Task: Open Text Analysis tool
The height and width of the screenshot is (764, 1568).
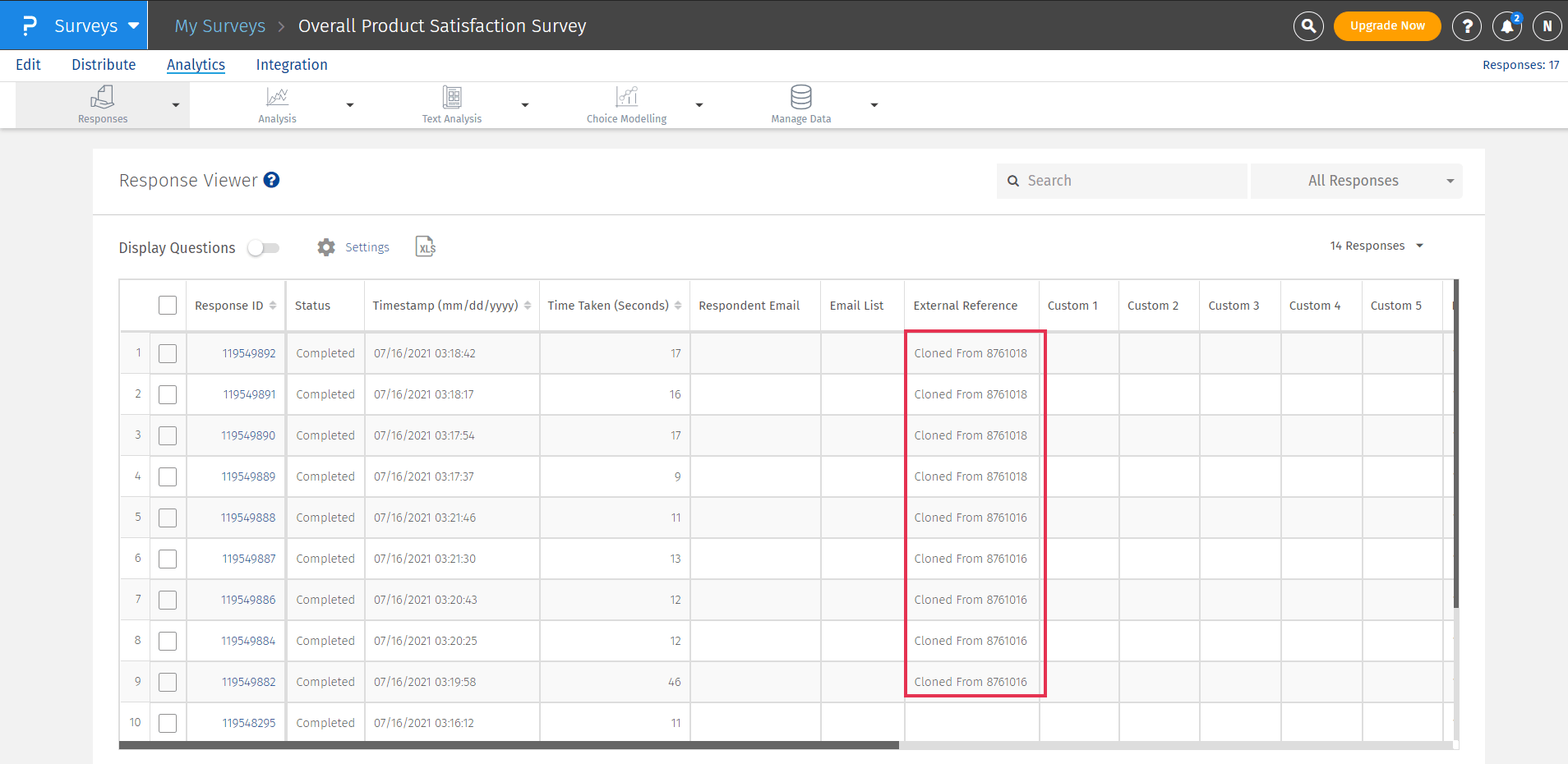Action: click(452, 97)
